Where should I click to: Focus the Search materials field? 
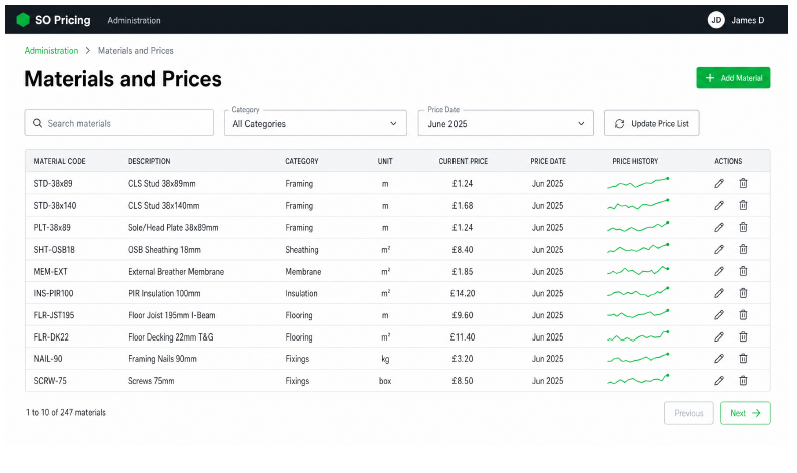tap(119, 123)
